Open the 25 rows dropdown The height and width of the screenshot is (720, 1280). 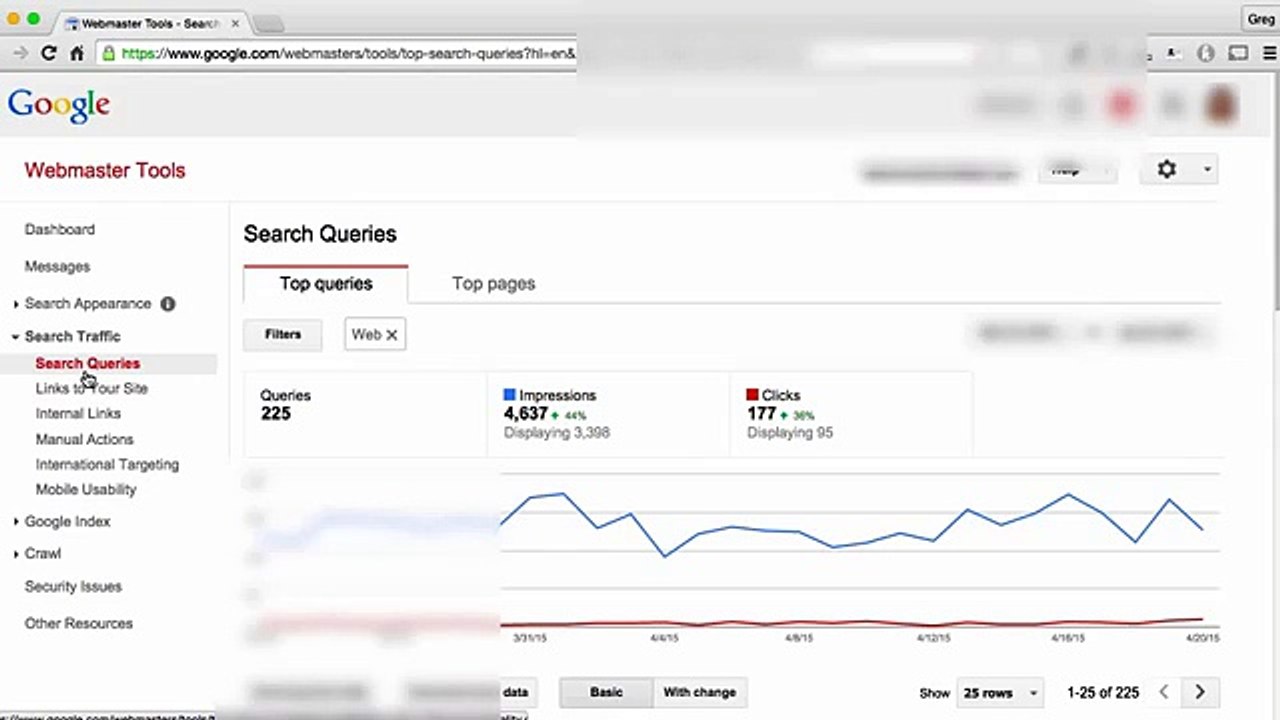click(x=1000, y=692)
